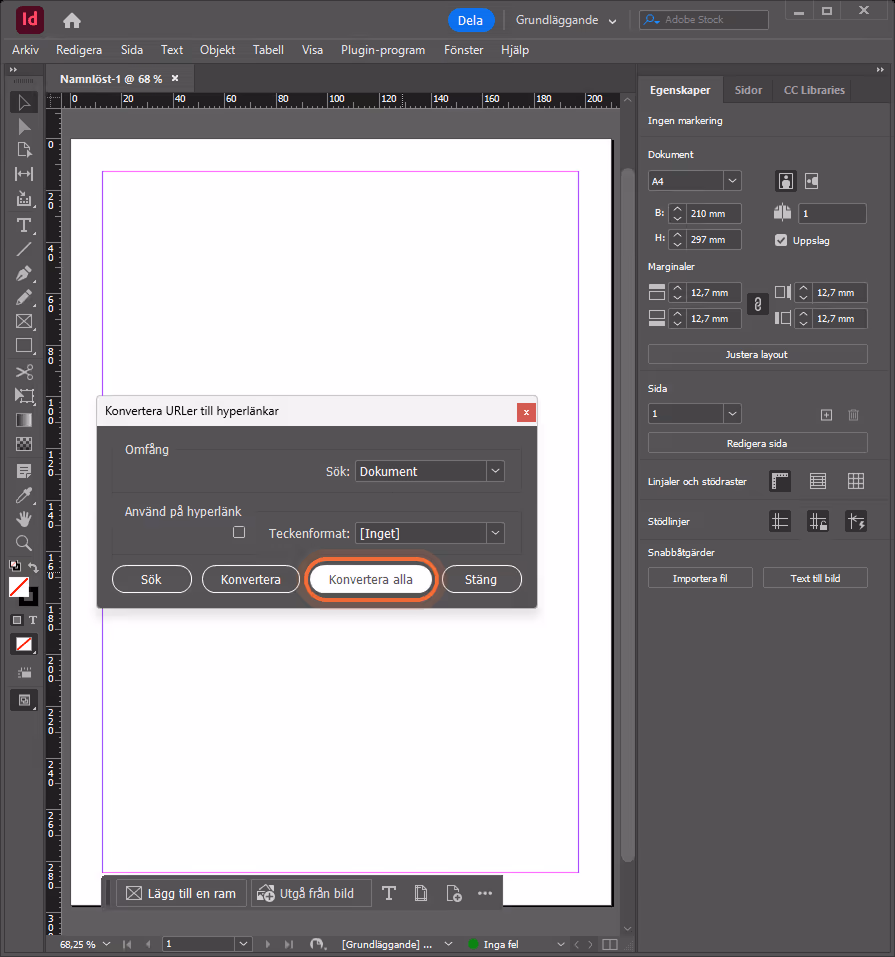Click the Konvertera alla button

point(371,579)
